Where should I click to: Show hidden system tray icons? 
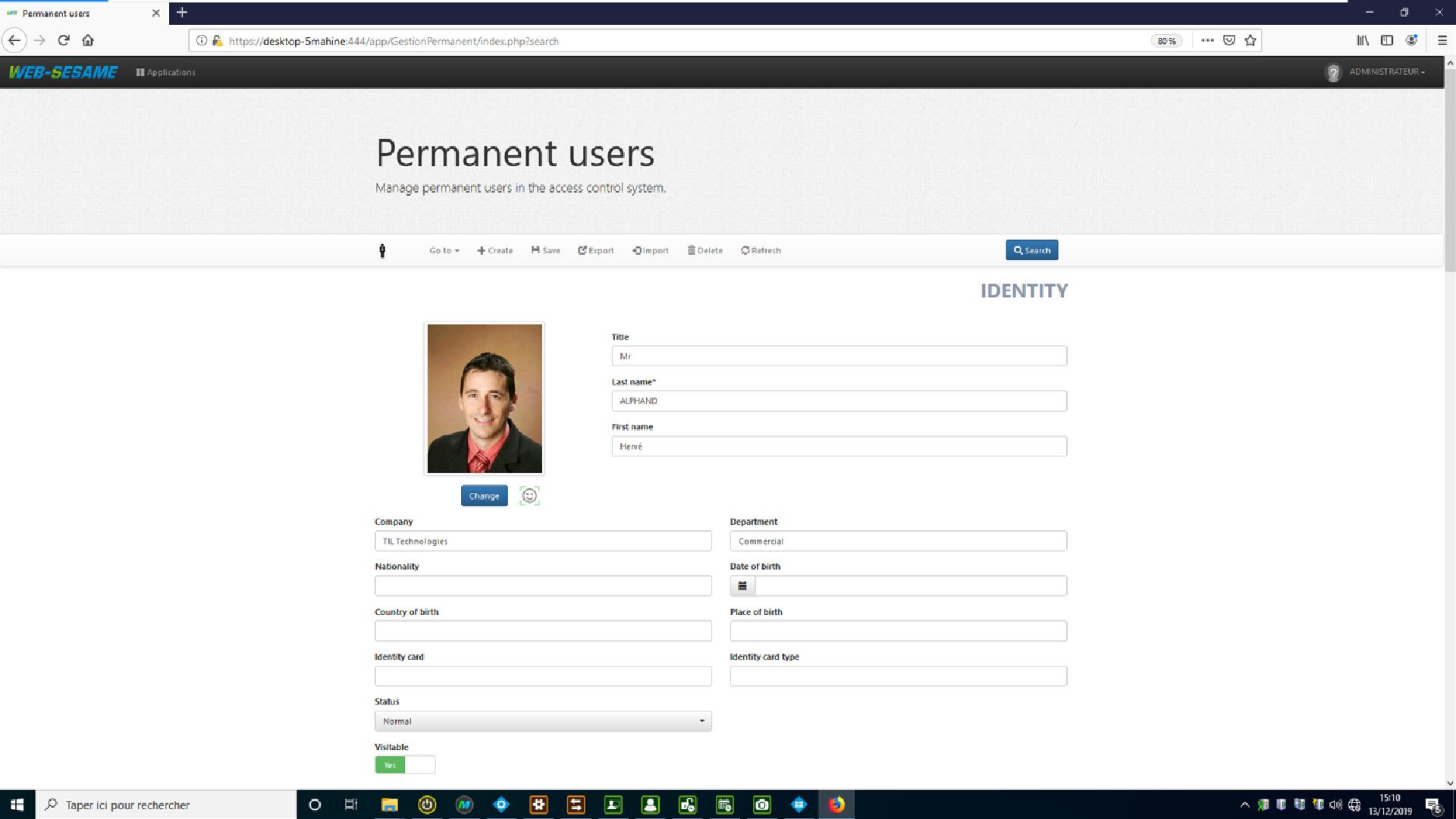point(1244,805)
